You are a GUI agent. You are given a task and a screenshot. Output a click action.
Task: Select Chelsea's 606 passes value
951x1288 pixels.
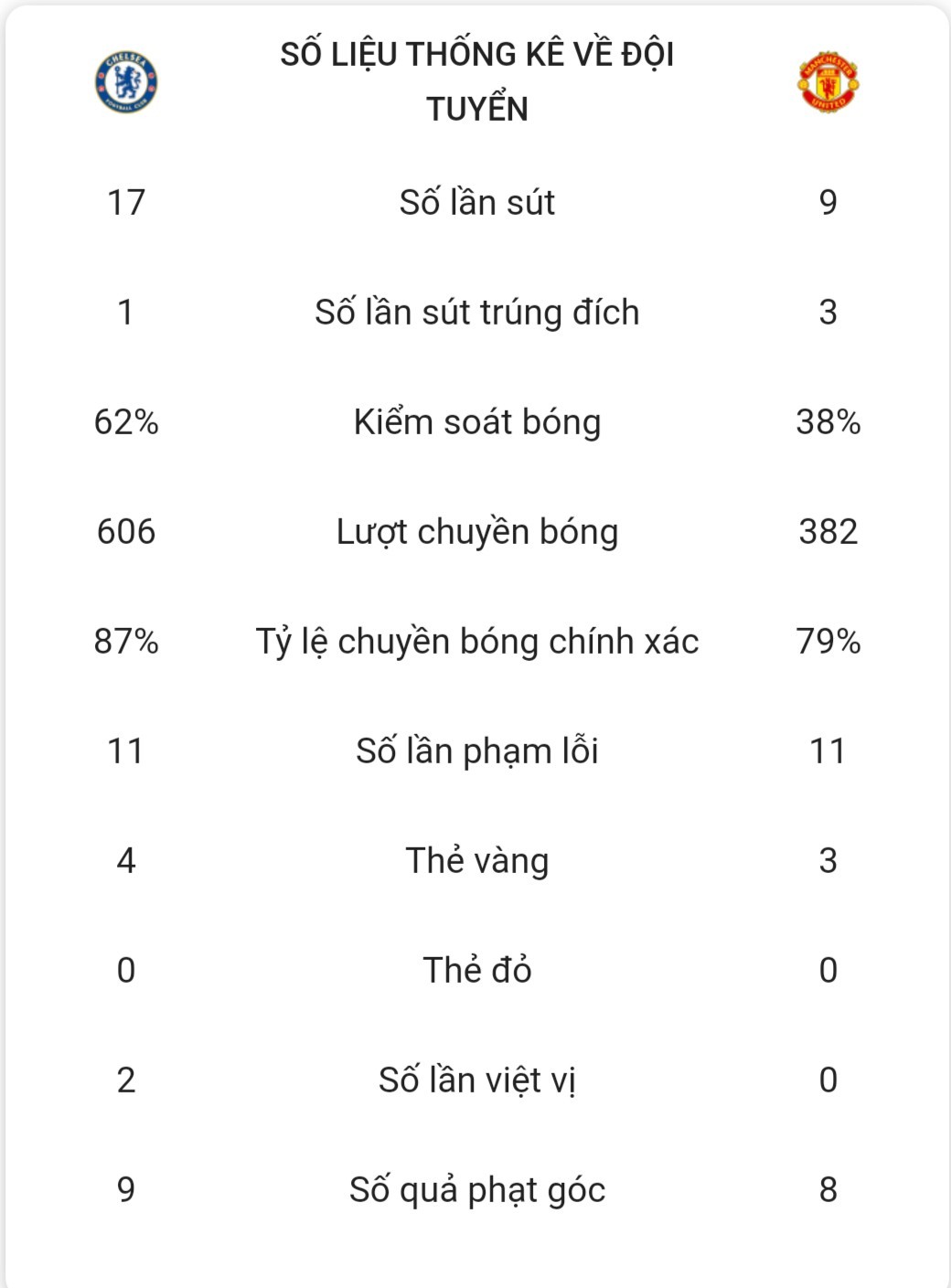pos(126,531)
